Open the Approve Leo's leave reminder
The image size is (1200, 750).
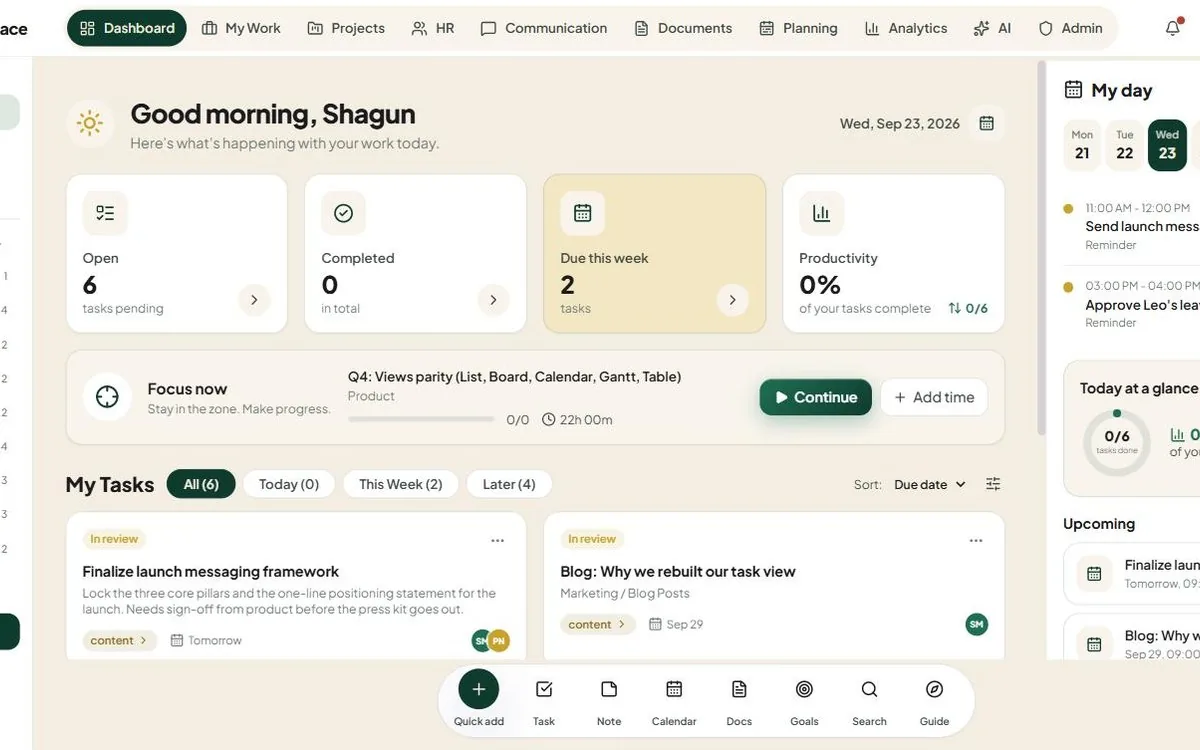click(1131, 304)
